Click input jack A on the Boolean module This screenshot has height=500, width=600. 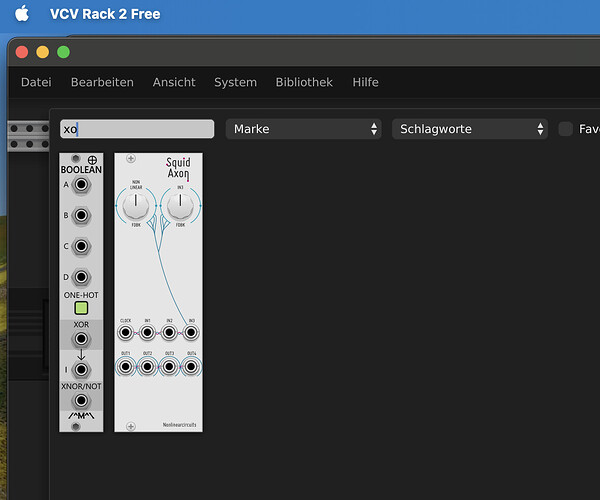[x=81, y=185]
